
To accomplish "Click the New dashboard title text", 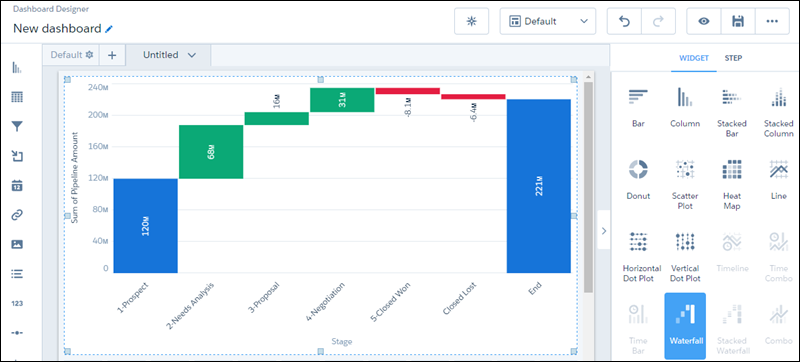I will pos(57,29).
